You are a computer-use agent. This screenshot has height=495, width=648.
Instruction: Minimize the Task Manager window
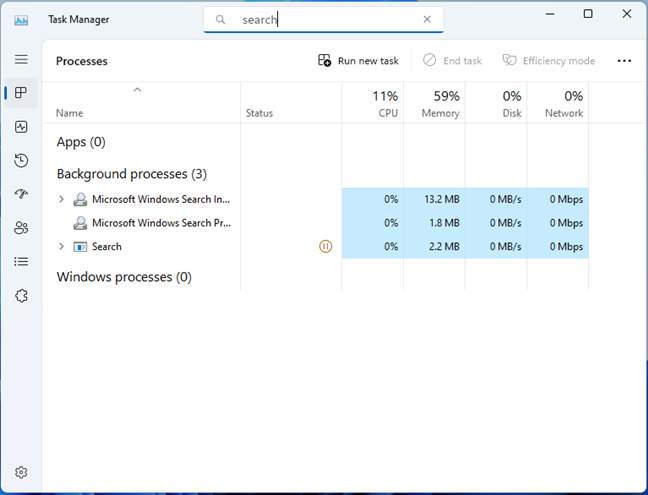point(550,14)
